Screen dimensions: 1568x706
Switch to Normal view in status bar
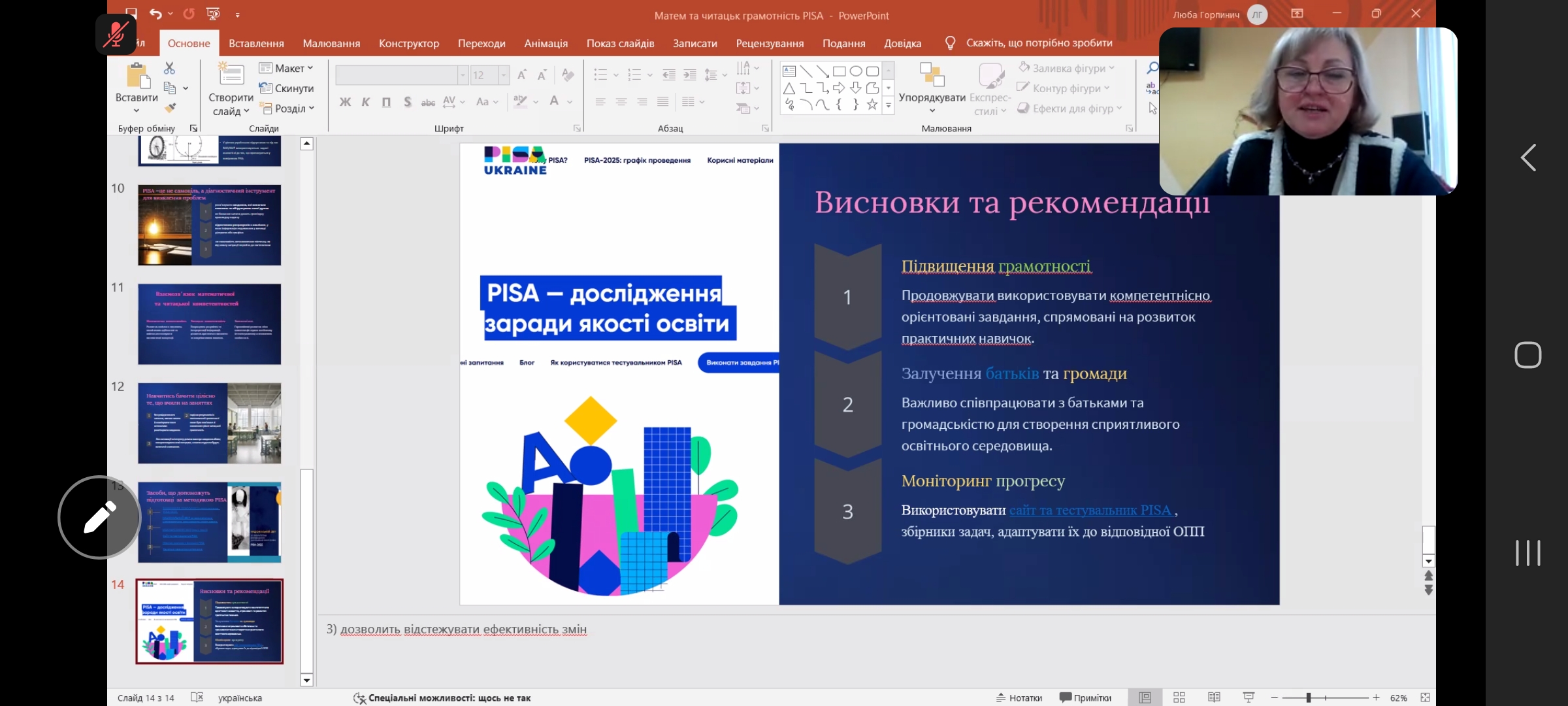pyautogui.click(x=1145, y=698)
